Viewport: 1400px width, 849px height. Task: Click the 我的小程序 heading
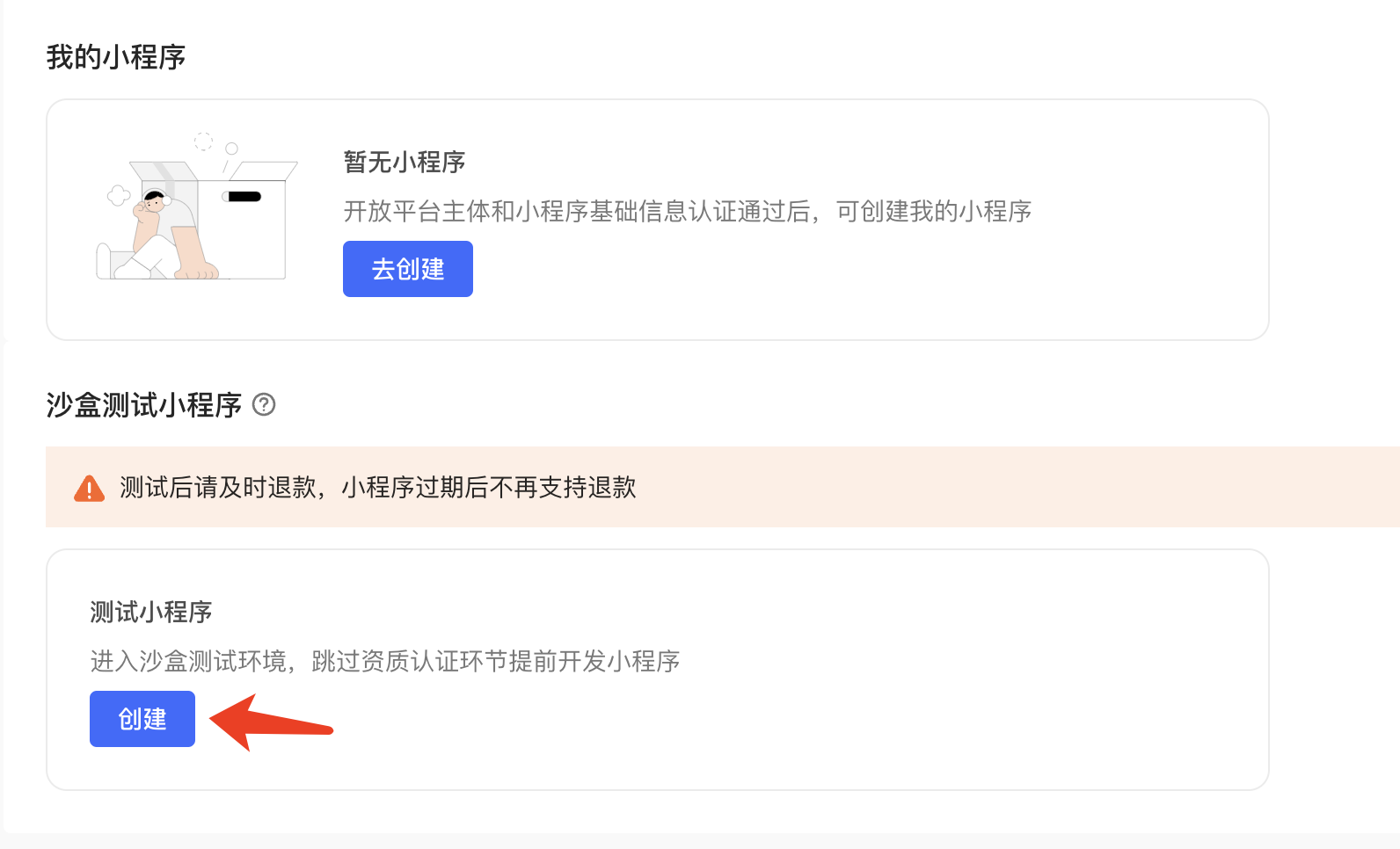(116, 57)
